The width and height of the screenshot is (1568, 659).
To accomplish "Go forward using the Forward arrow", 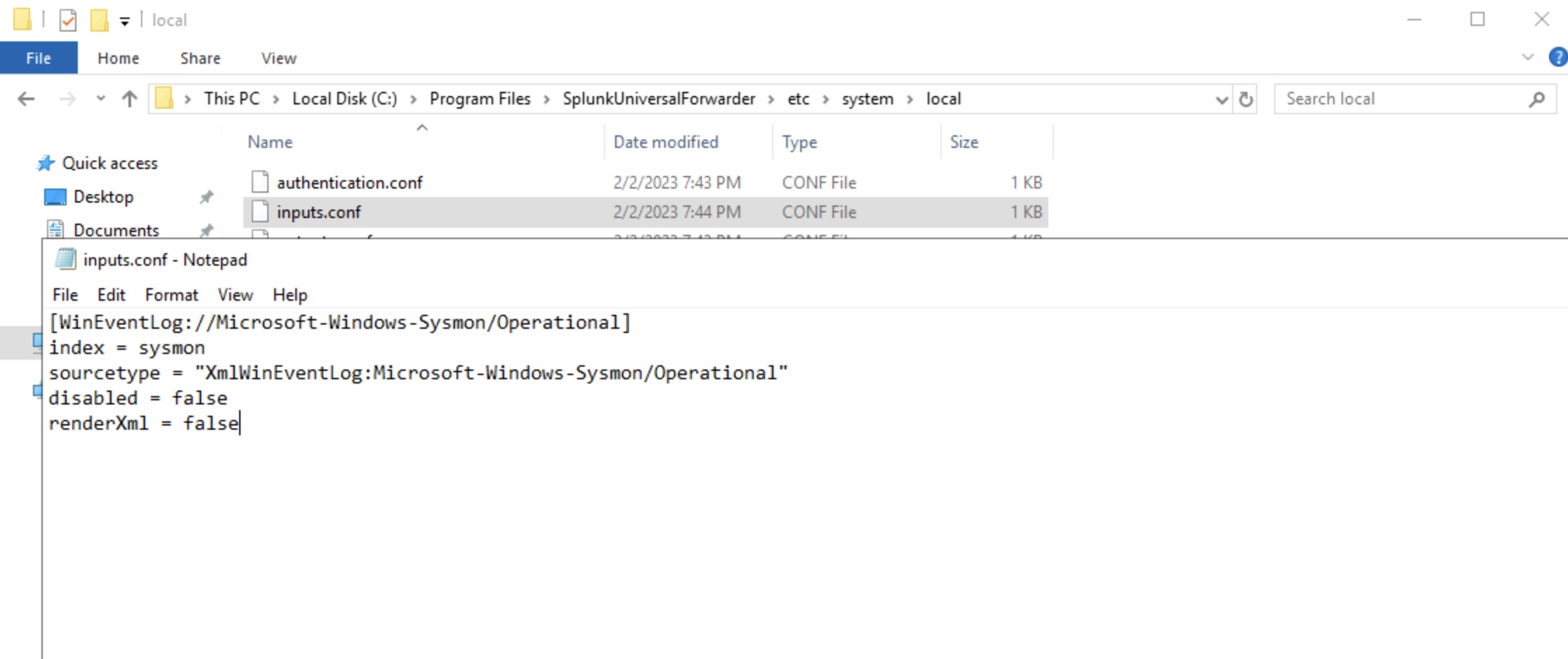I will point(67,99).
